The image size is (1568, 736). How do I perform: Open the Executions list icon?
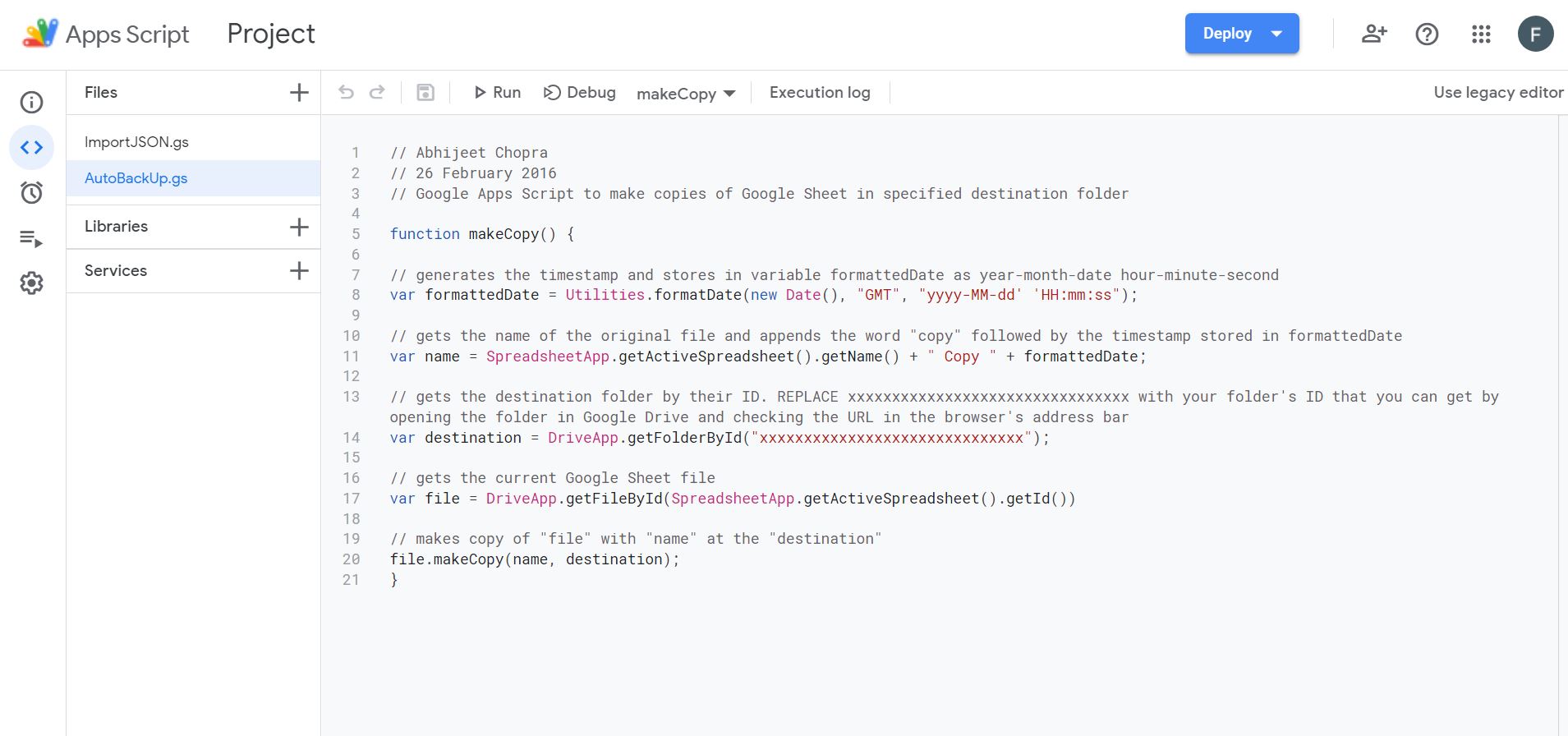(x=31, y=239)
